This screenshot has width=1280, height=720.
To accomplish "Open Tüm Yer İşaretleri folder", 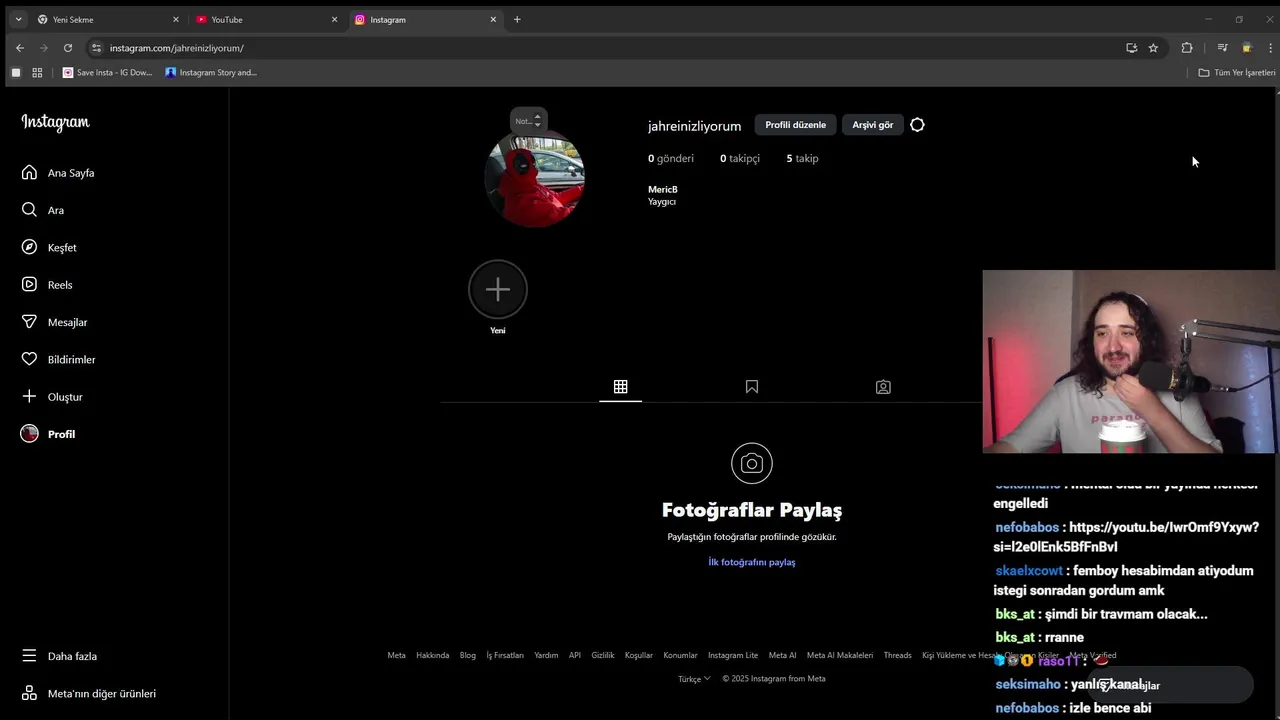I will click(x=1237, y=73).
